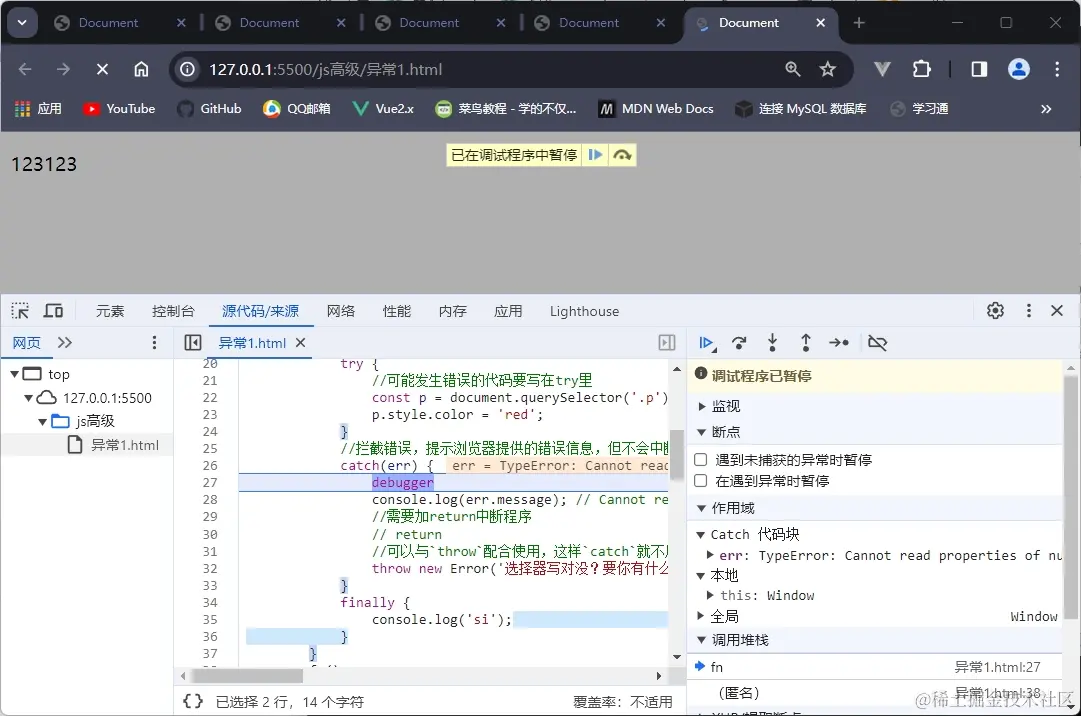Screen dimensions: 1081x716
Task: Collapse the js高级 folder
Action: point(42,422)
